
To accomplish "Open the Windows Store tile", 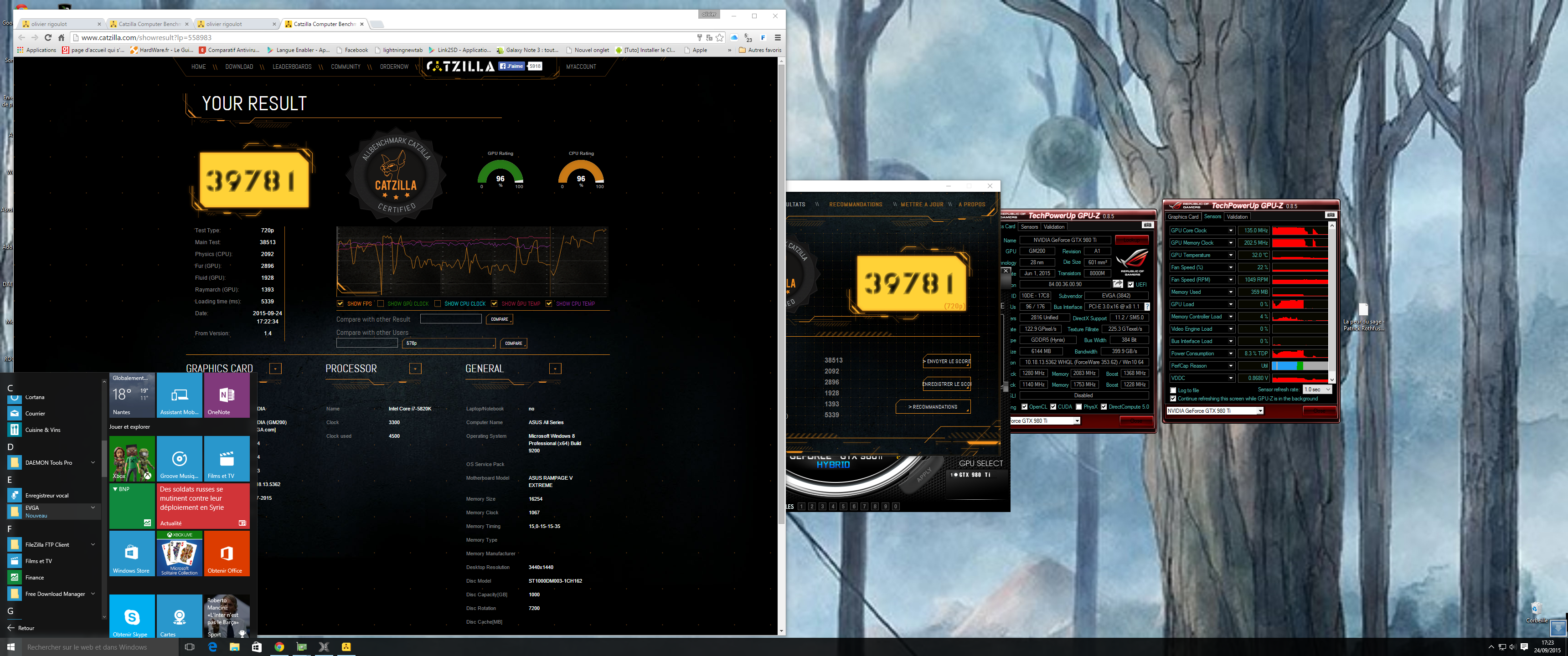I will pos(131,554).
